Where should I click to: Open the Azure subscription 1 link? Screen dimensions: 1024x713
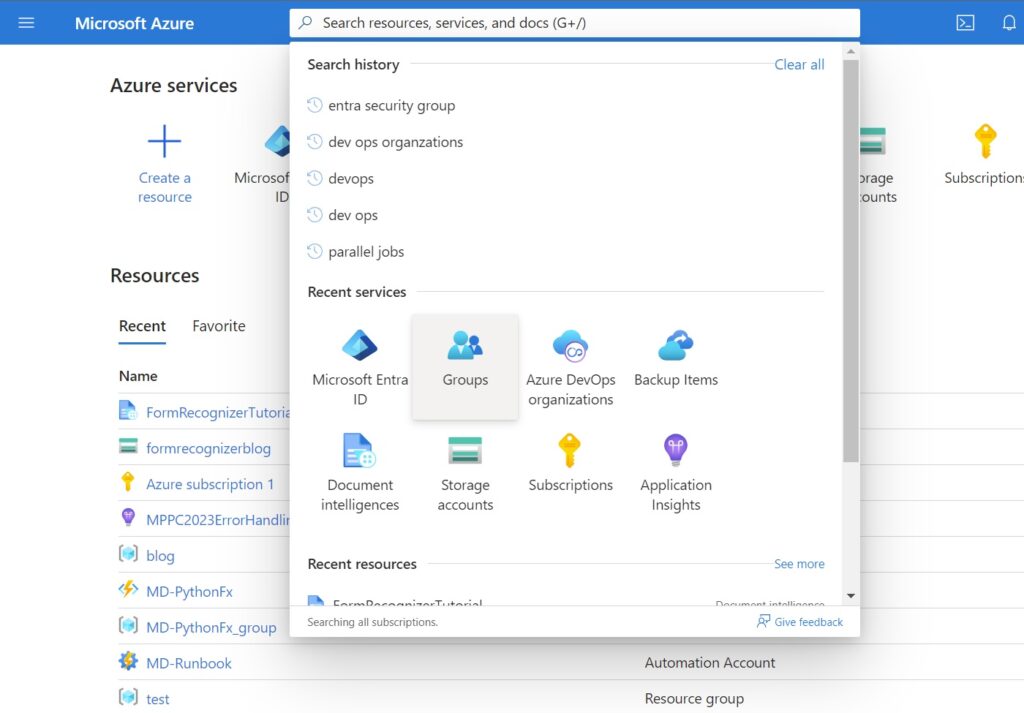point(210,484)
